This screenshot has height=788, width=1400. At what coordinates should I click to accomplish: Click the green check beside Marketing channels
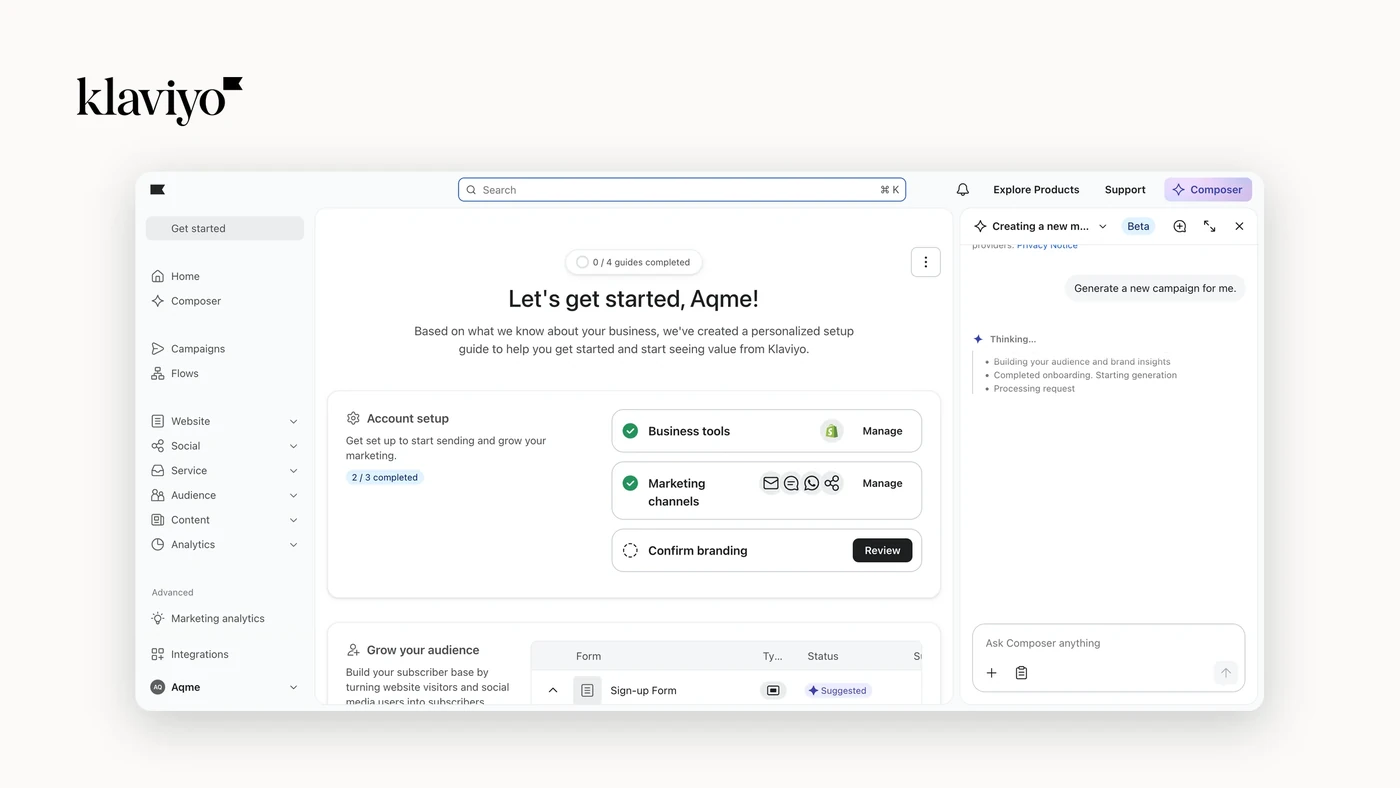630,483
